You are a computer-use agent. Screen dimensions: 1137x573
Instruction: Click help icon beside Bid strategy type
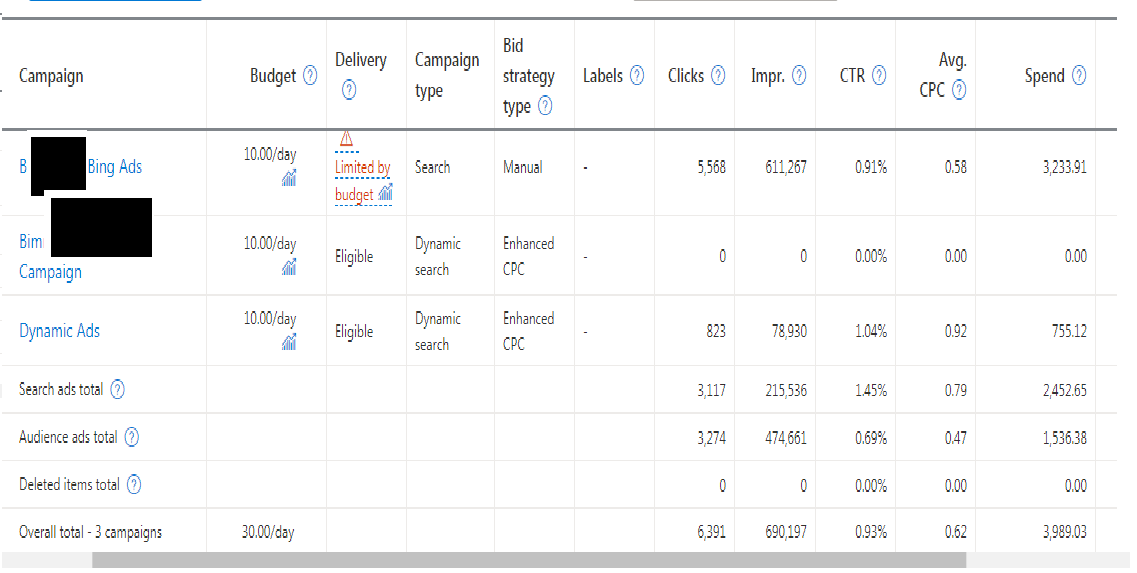(x=545, y=107)
